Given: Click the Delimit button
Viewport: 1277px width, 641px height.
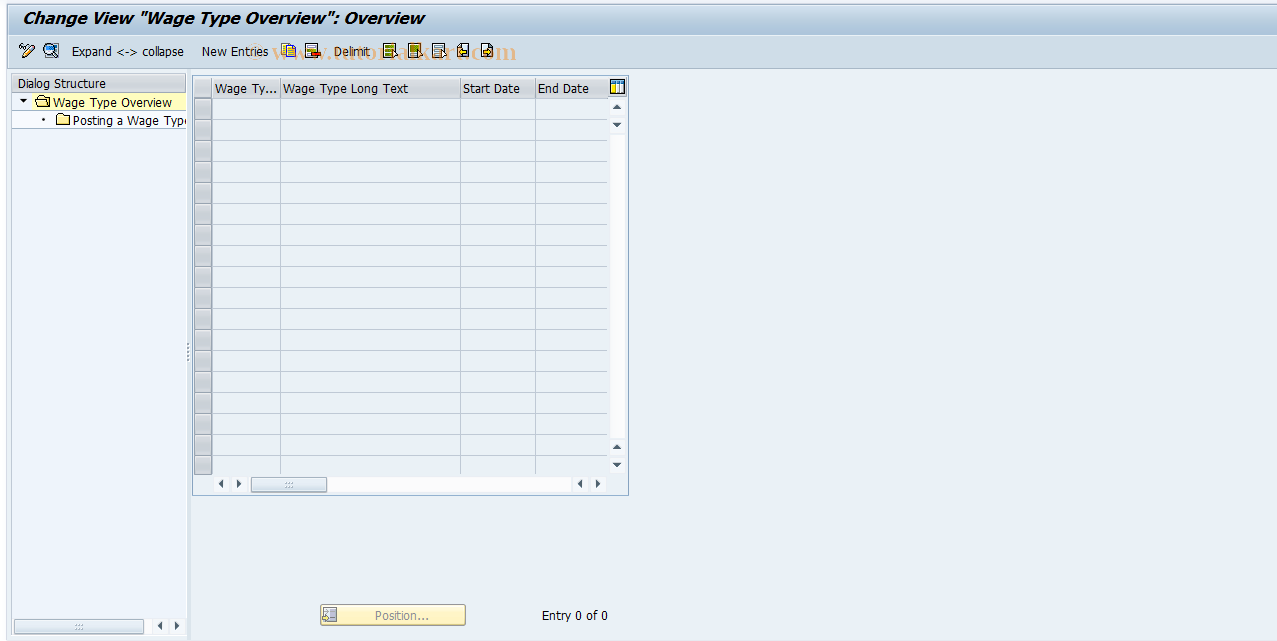Looking at the screenshot, I should coord(351,51).
